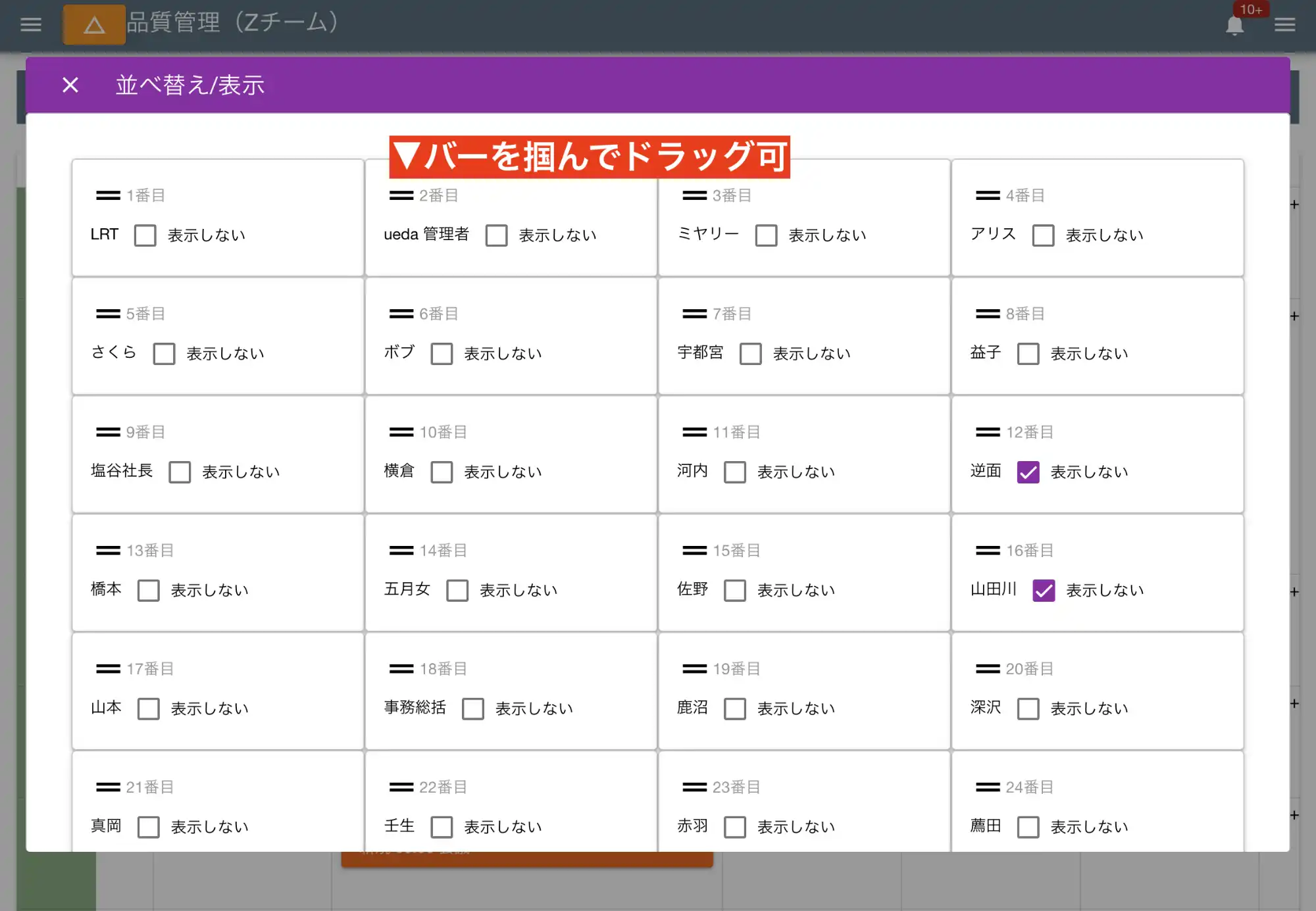Close the 並べ替え/表示 dialog
The height and width of the screenshot is (911, 1316).
(70, 85)
